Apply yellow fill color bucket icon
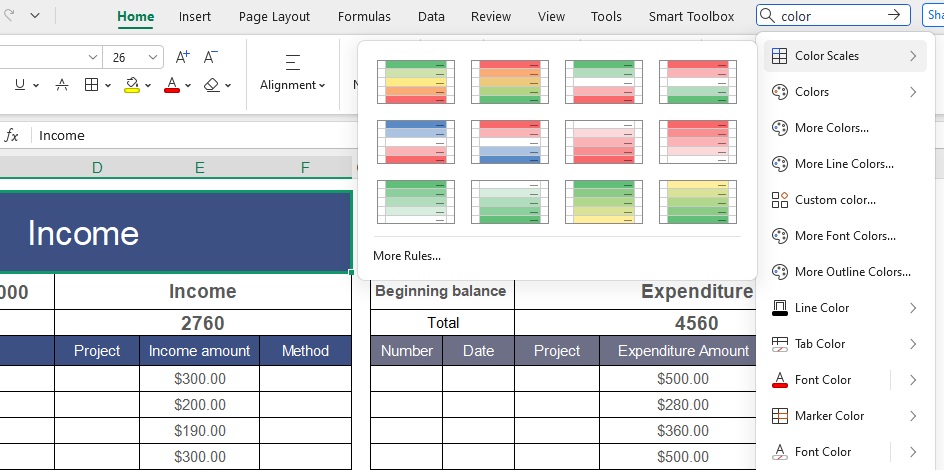Viewport: 944px width, 470px height. (132, 85)
